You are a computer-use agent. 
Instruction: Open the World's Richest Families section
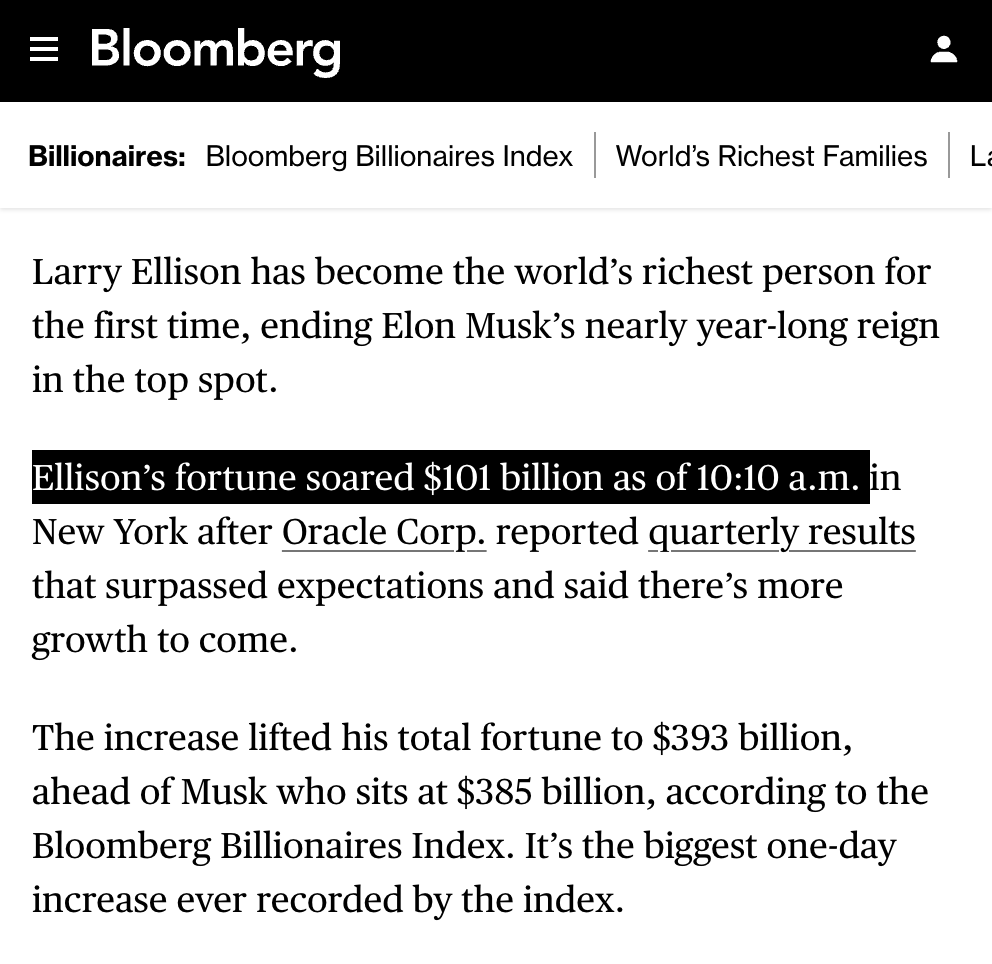pos(771,156)
